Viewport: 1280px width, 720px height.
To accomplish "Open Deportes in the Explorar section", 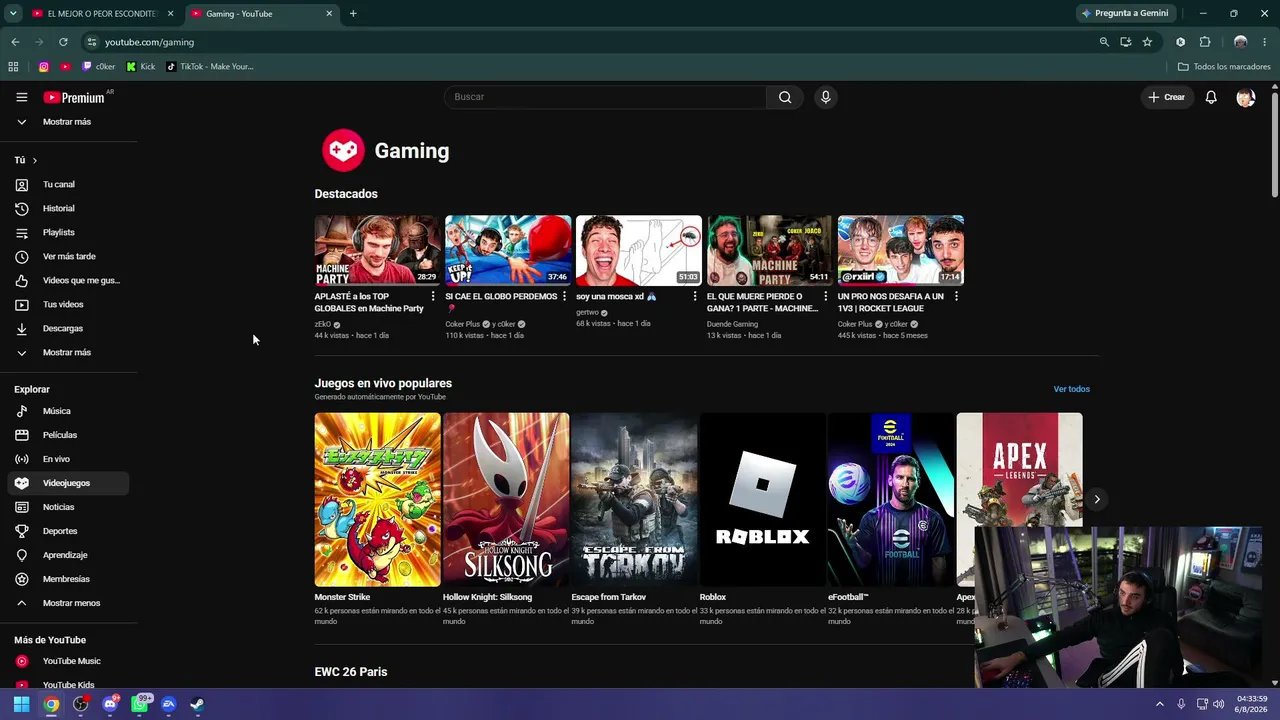I will [68, 531].
